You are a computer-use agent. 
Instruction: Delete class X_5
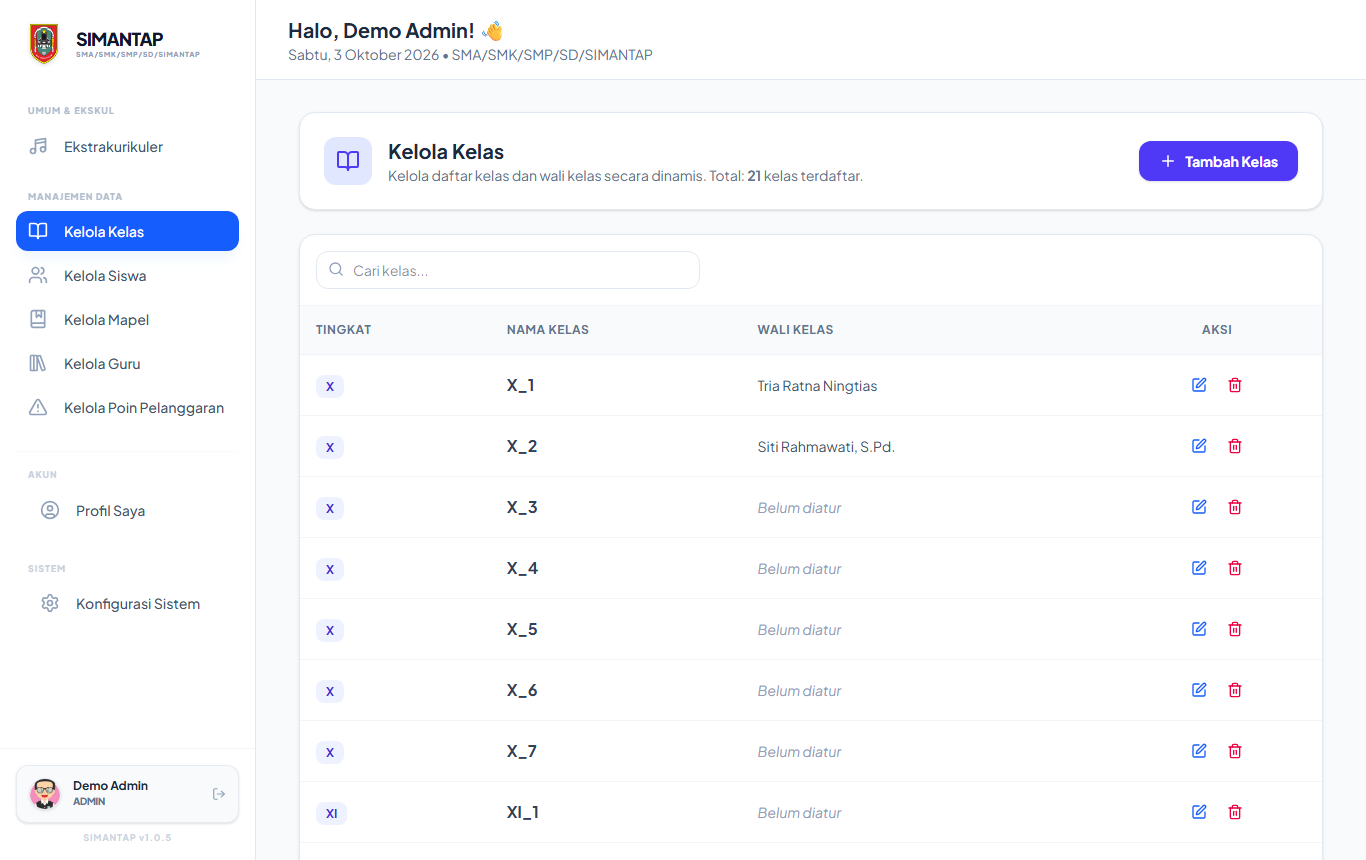point(1235,629)
